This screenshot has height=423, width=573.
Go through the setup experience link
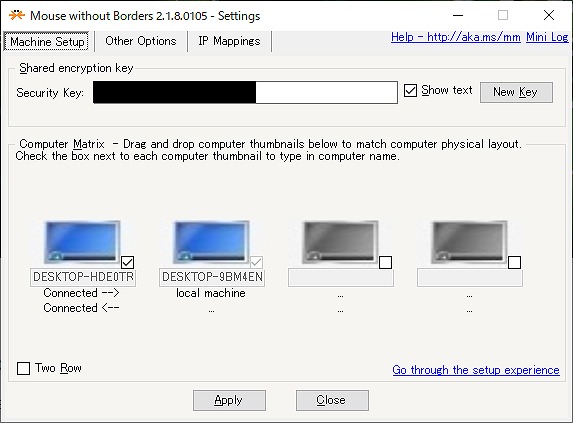(476, 370)
